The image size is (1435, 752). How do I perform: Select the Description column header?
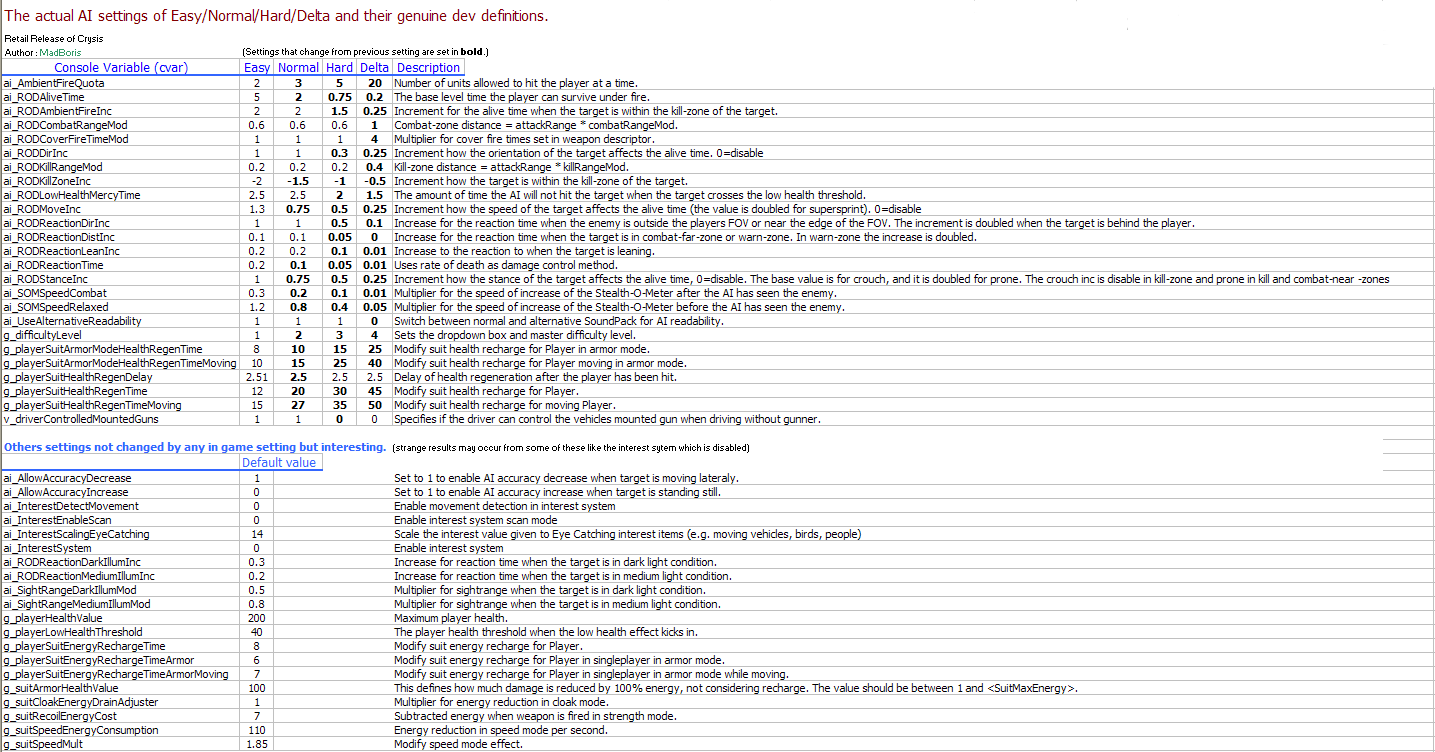[x=429, y=68]
